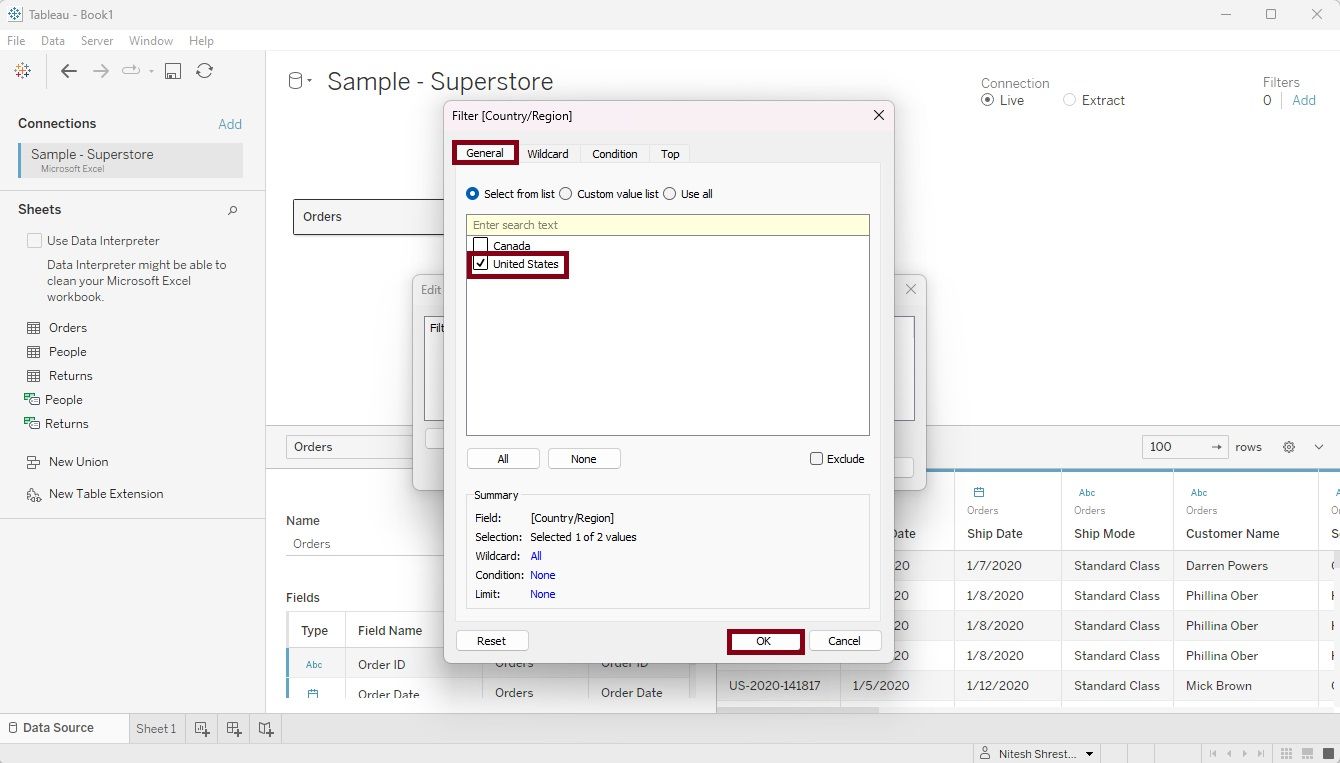Click the calendar type icon for Order Date field
Image resolution: width=1340 pixels, height=763 pixels.
313,693
